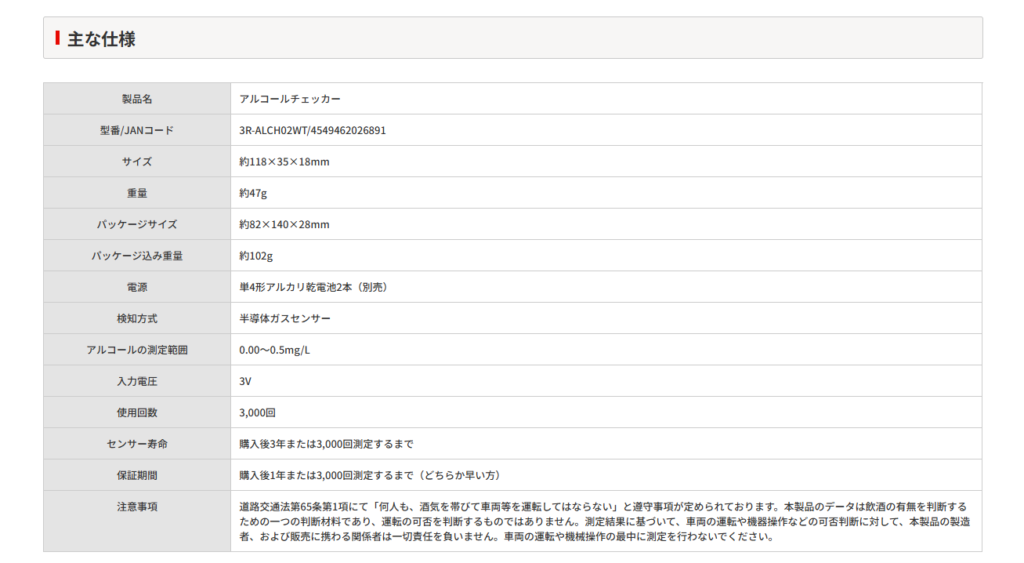Click the size value 約118×35×18mm

(284, 162)
